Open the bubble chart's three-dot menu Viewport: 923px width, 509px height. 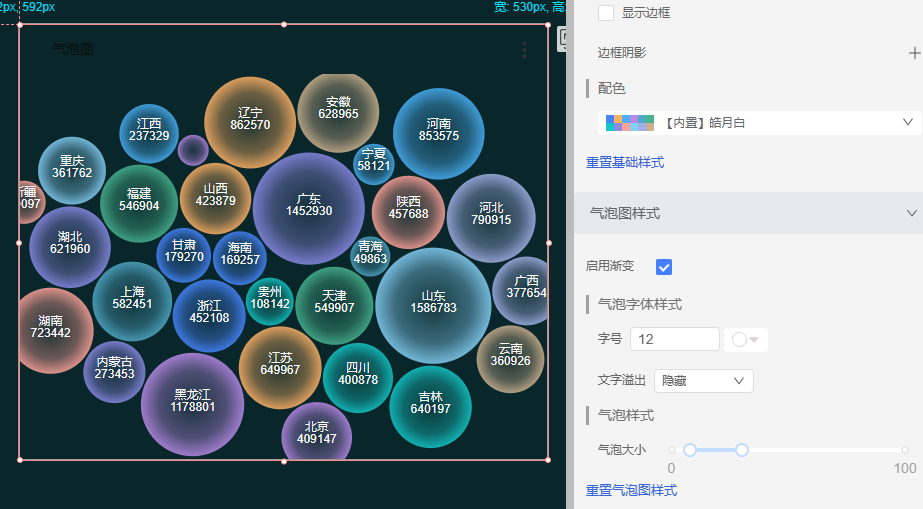click(524, 50)
